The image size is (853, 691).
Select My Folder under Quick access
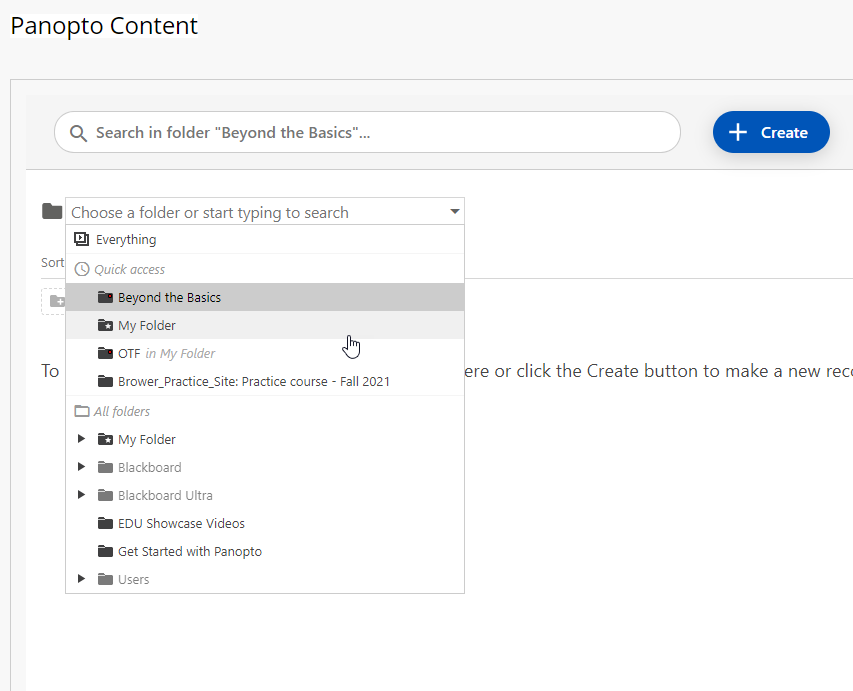pyautogui.click(x=265, y=325)
